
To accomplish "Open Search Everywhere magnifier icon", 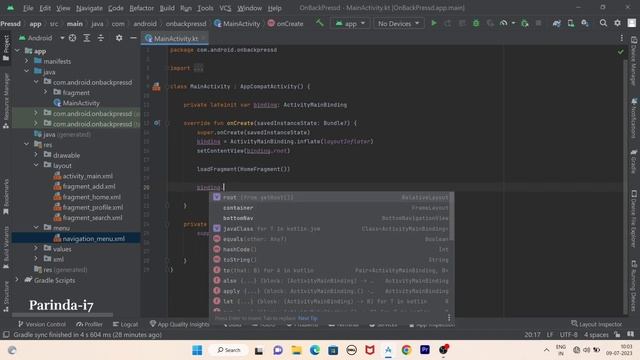I will click(x=603, y=23).
